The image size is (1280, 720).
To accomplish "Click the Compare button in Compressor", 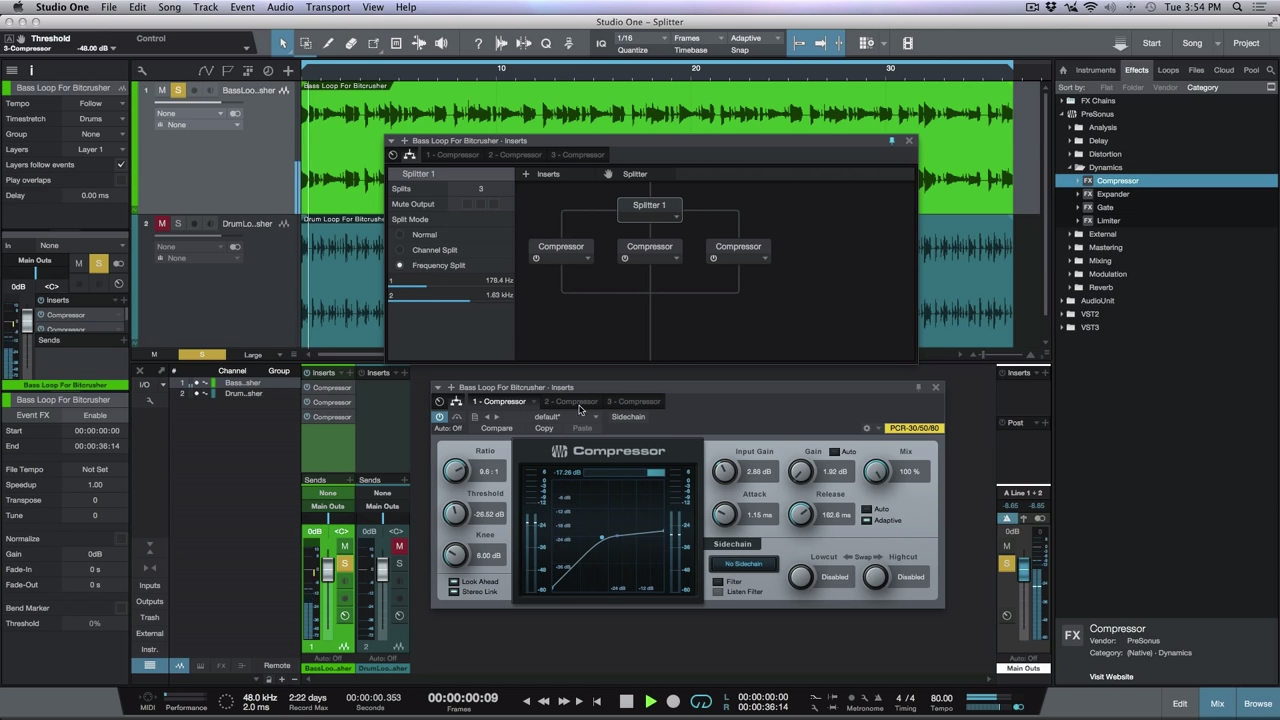I will [x=496, y=428].
